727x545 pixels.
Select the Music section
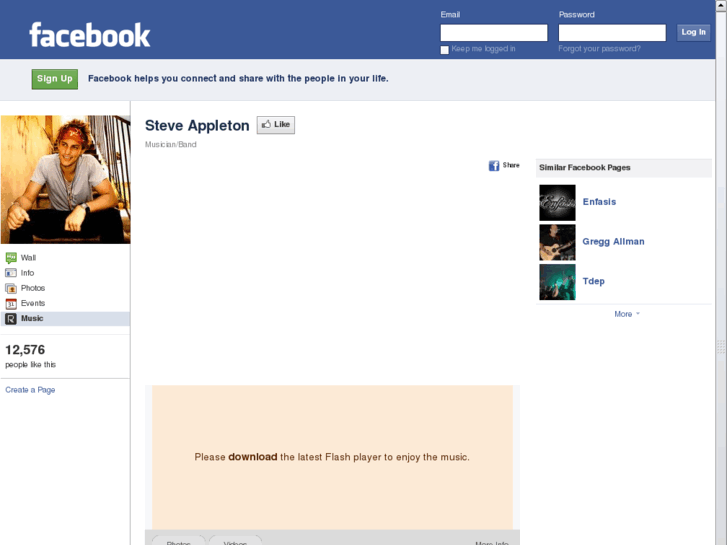(65, 319)
